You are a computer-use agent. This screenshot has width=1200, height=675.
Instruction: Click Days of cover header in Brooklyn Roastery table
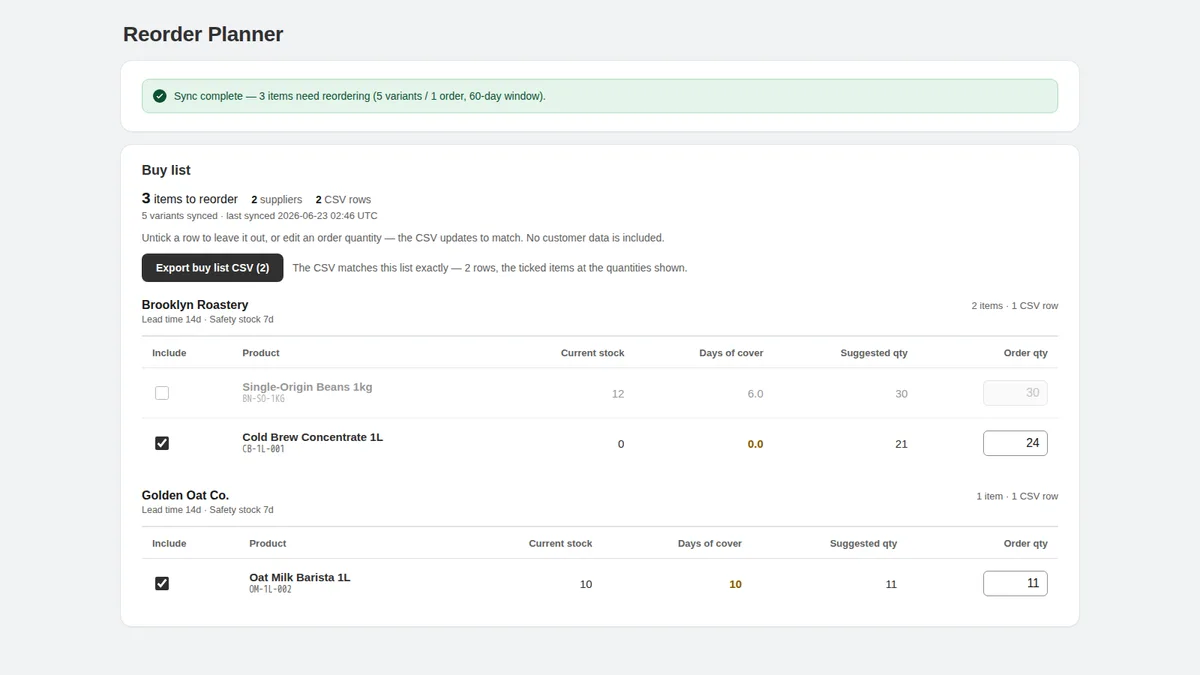[731, 353]
